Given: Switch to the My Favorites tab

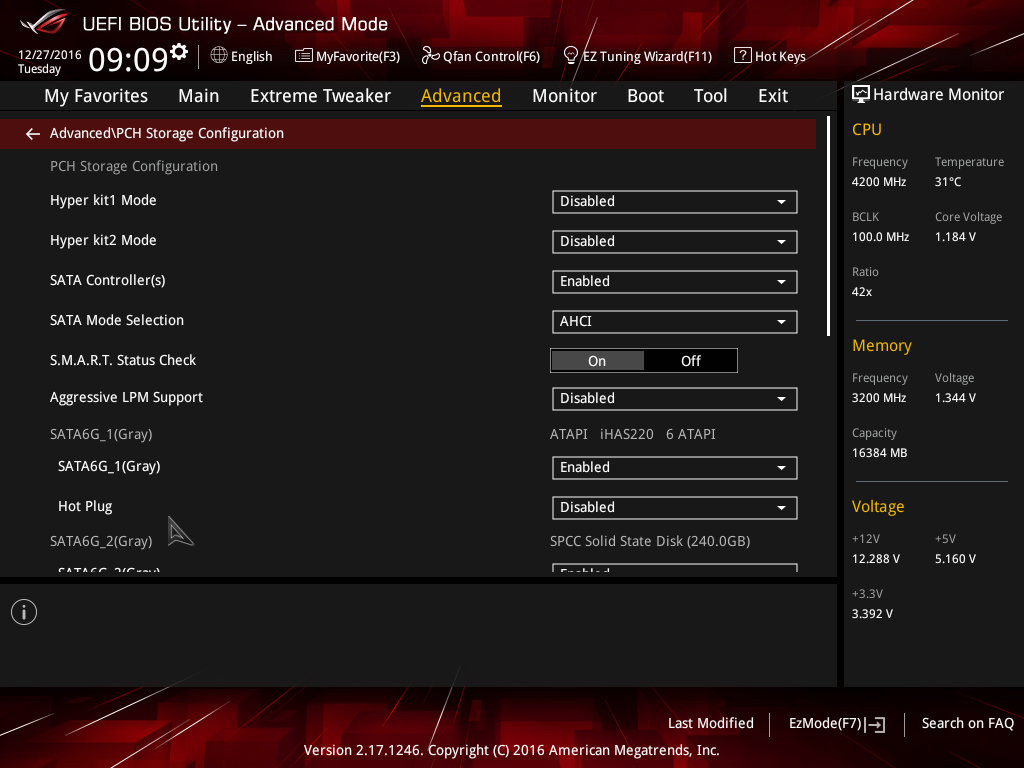Looking at the screenshot, I should click(x=96, y=96).
